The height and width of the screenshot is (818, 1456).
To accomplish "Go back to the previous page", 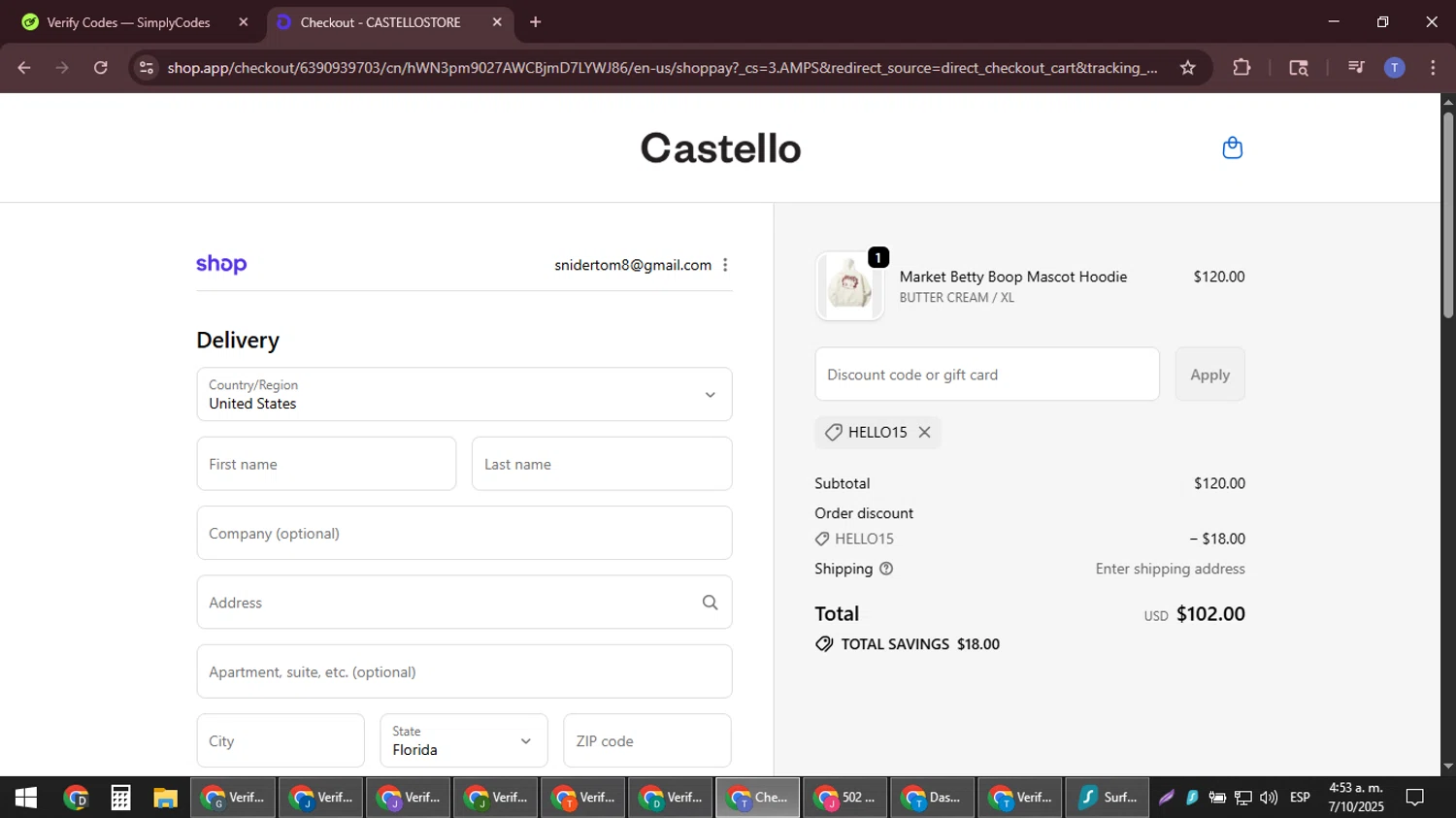I will (x=24, y=68).
